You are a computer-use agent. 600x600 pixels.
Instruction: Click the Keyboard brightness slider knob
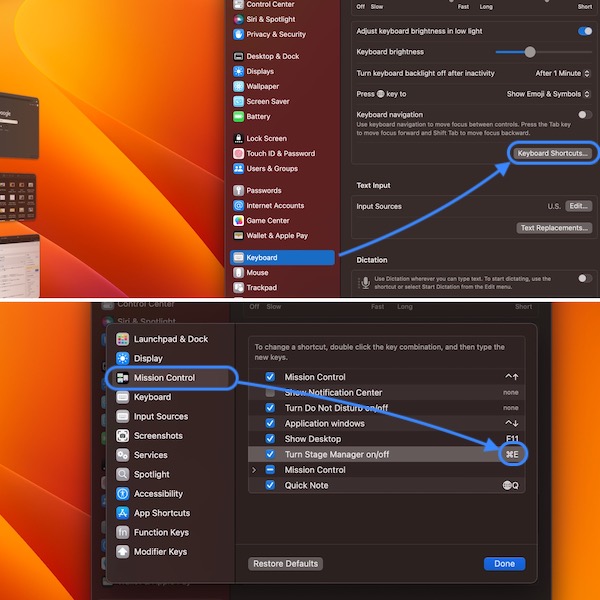click(530, 52)
